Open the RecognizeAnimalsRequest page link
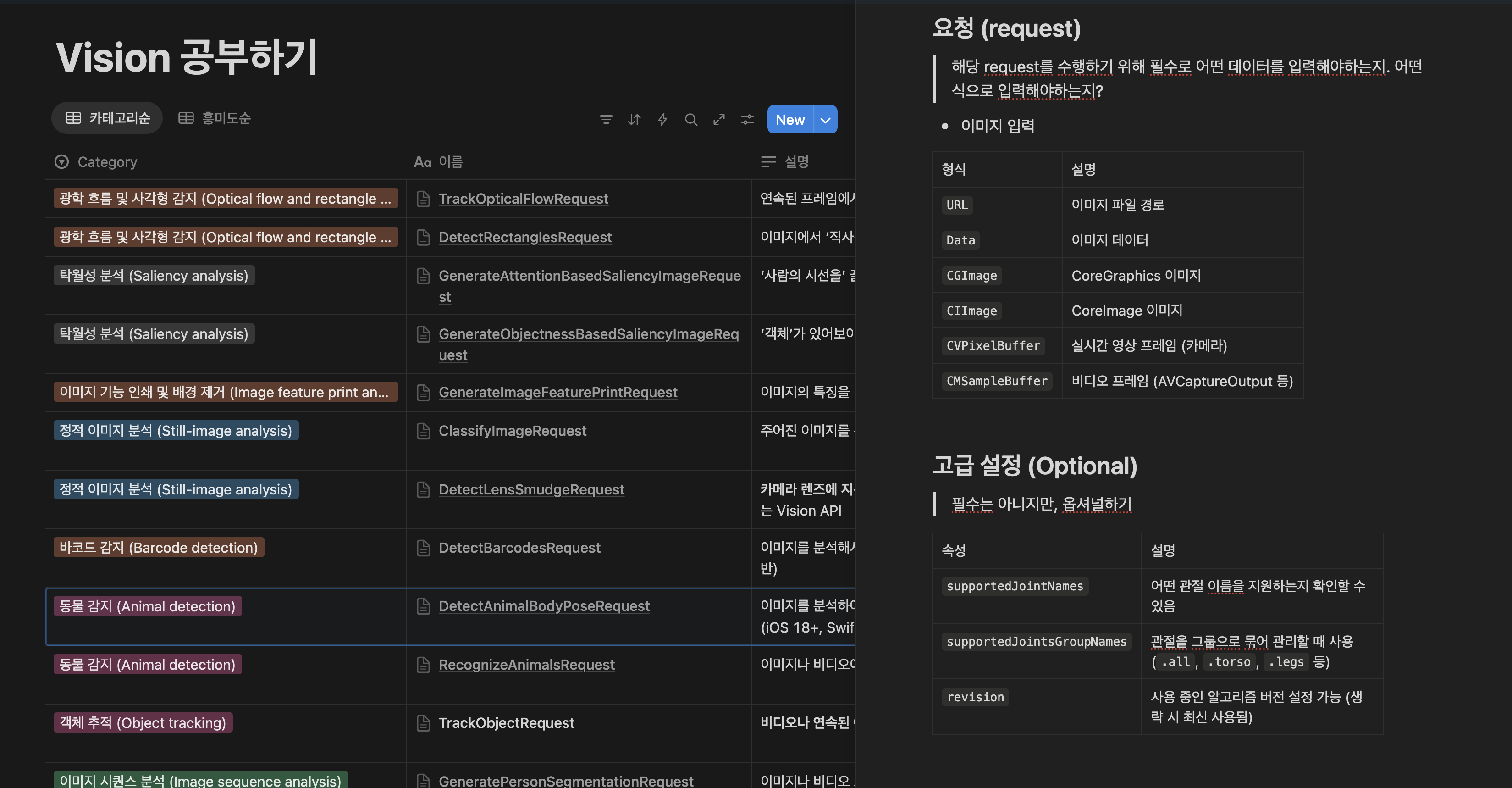The width and height of the screenshot is (1512, 788). tap(526, 665)
